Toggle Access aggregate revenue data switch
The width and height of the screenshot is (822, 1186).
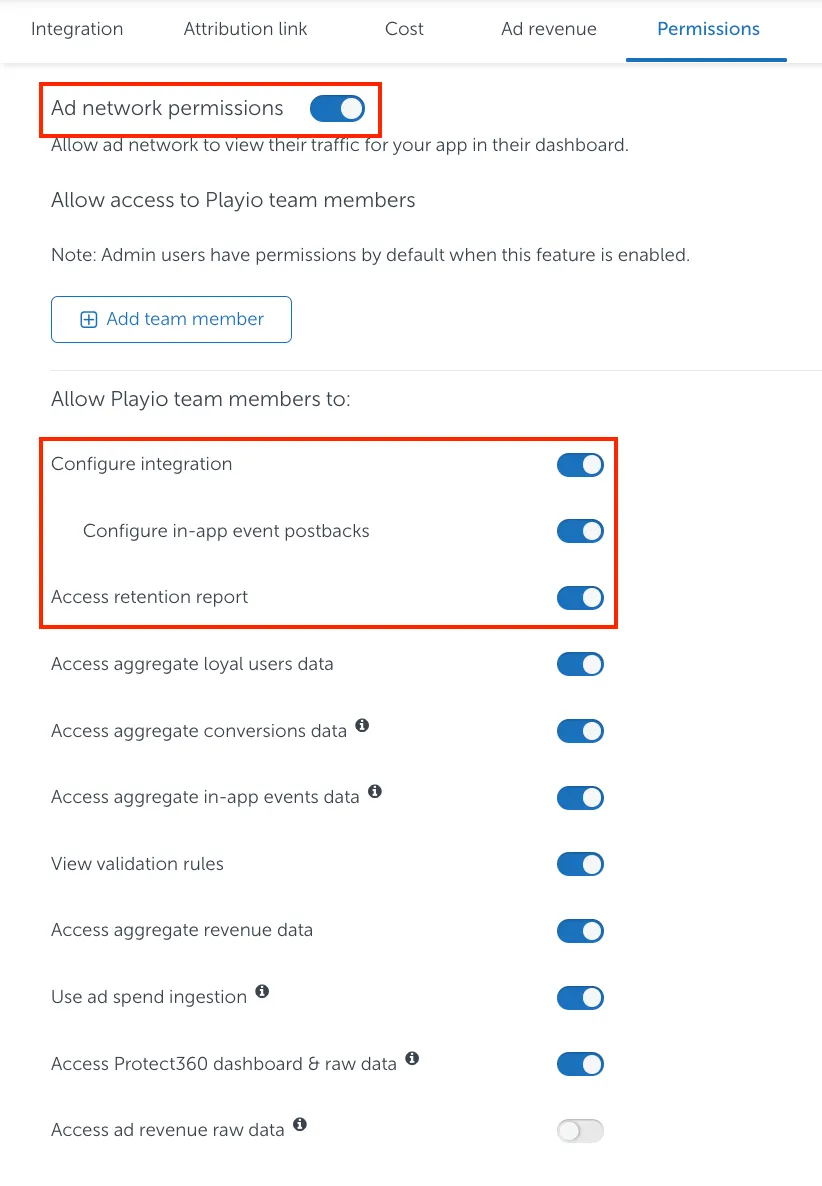pyautogui.click(x=580, y=930)
